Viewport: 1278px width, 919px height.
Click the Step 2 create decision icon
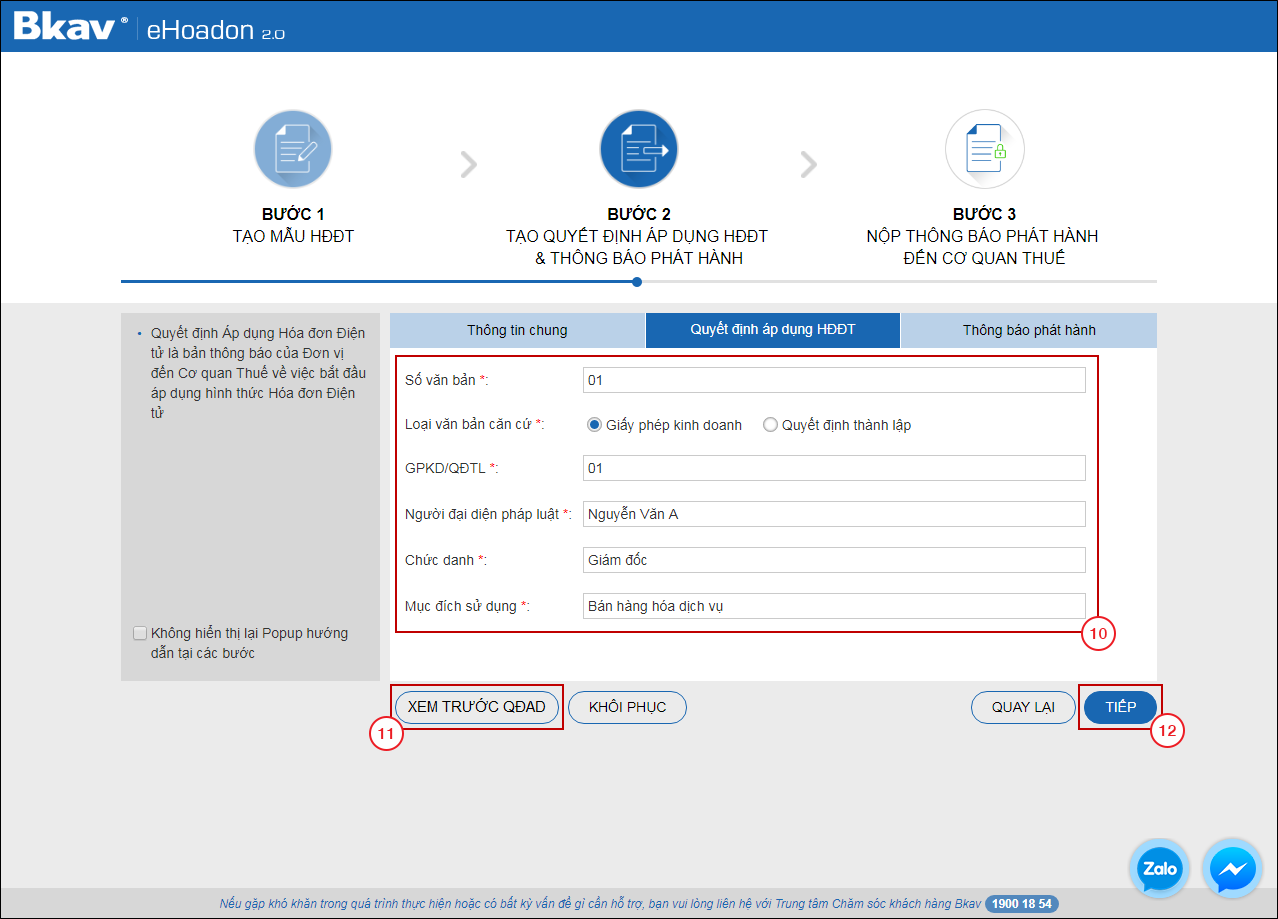pos(639,150)
